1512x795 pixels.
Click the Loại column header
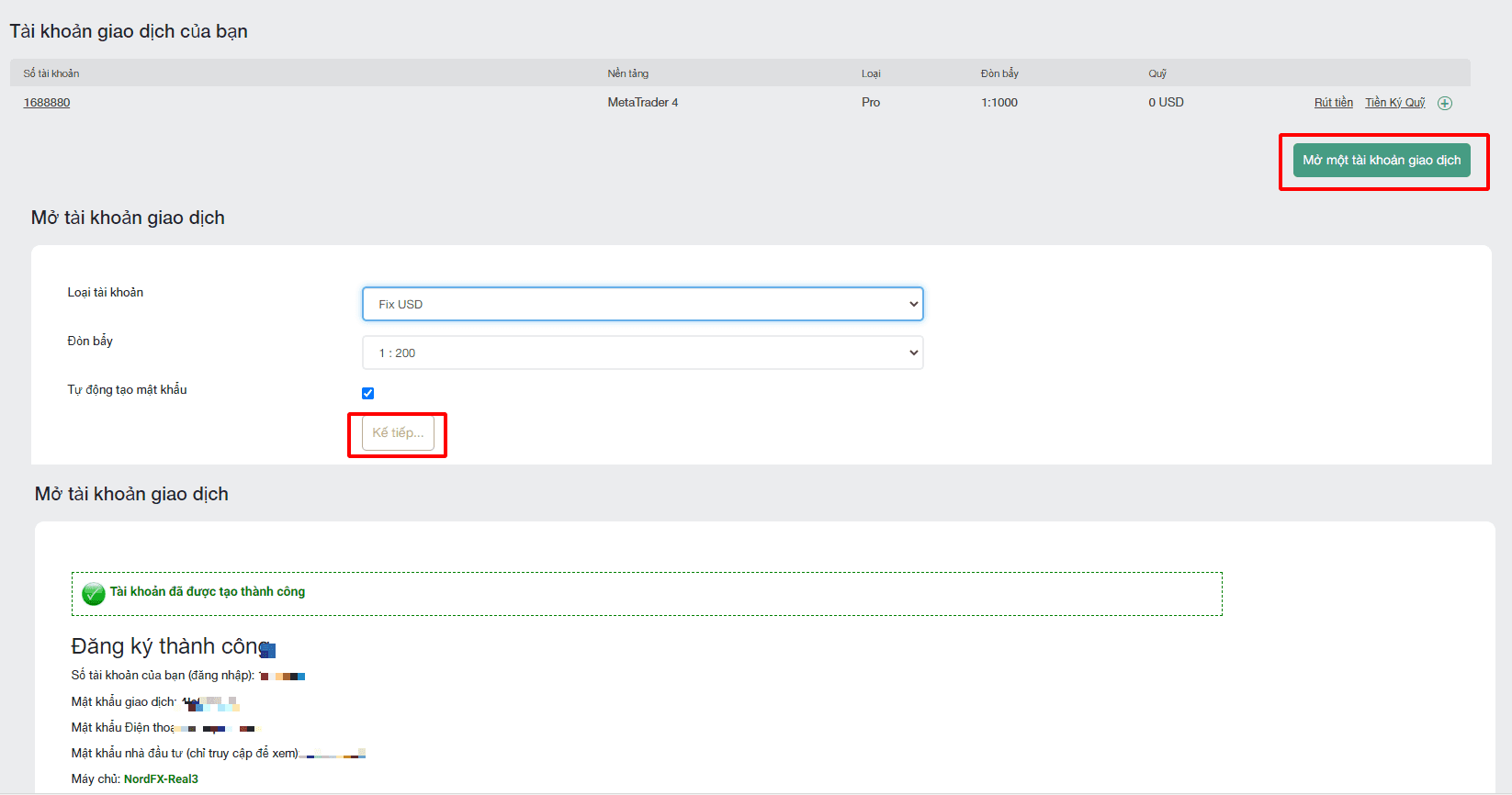click(871, 73)
